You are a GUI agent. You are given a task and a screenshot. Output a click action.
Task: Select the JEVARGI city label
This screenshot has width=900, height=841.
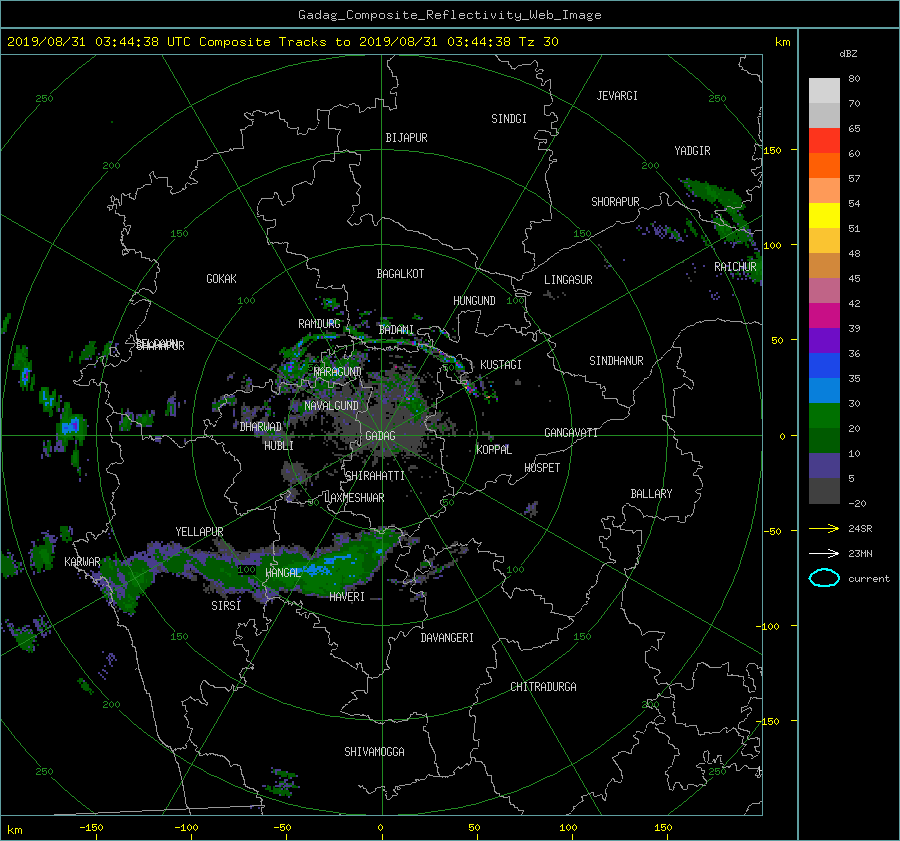point(617,96)
